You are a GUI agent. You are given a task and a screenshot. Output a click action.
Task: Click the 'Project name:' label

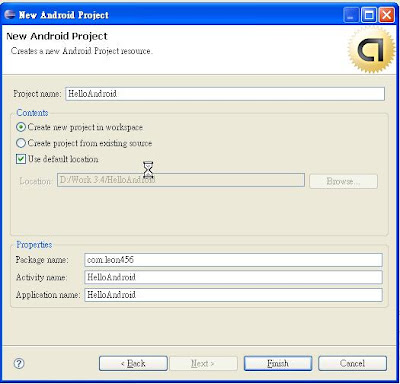point(37,94)
